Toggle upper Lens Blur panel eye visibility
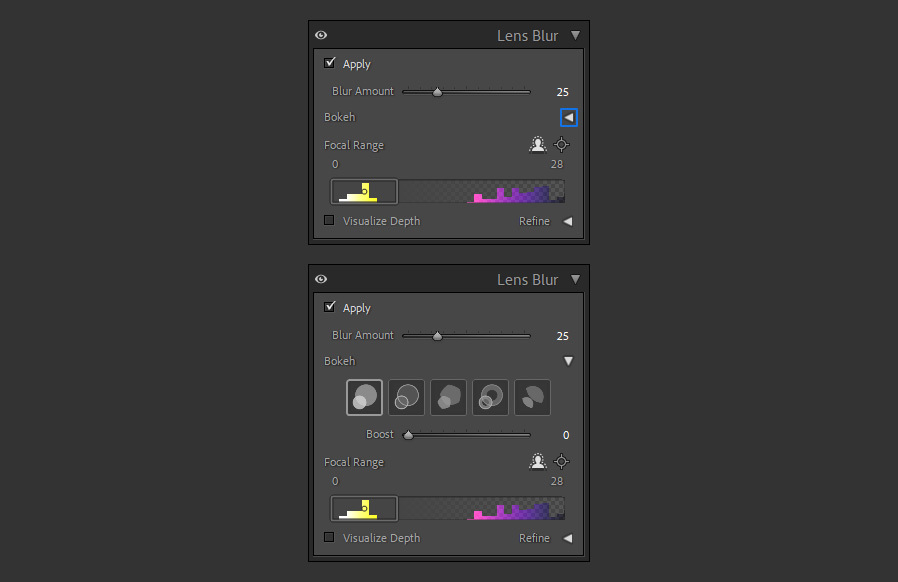Screen dimensions: 898x582 point(321,36)
